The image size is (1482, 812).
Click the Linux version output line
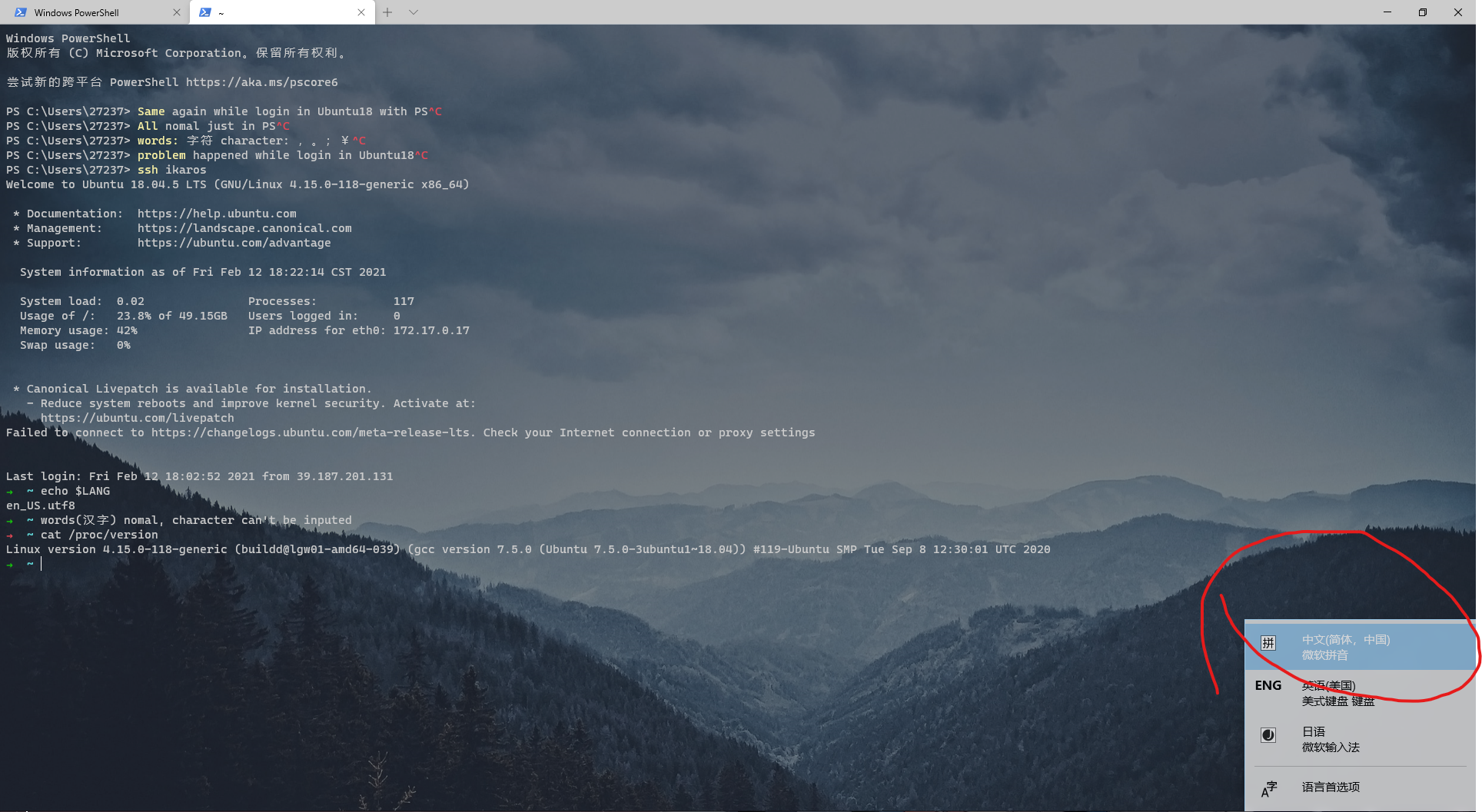pos(528,549)
